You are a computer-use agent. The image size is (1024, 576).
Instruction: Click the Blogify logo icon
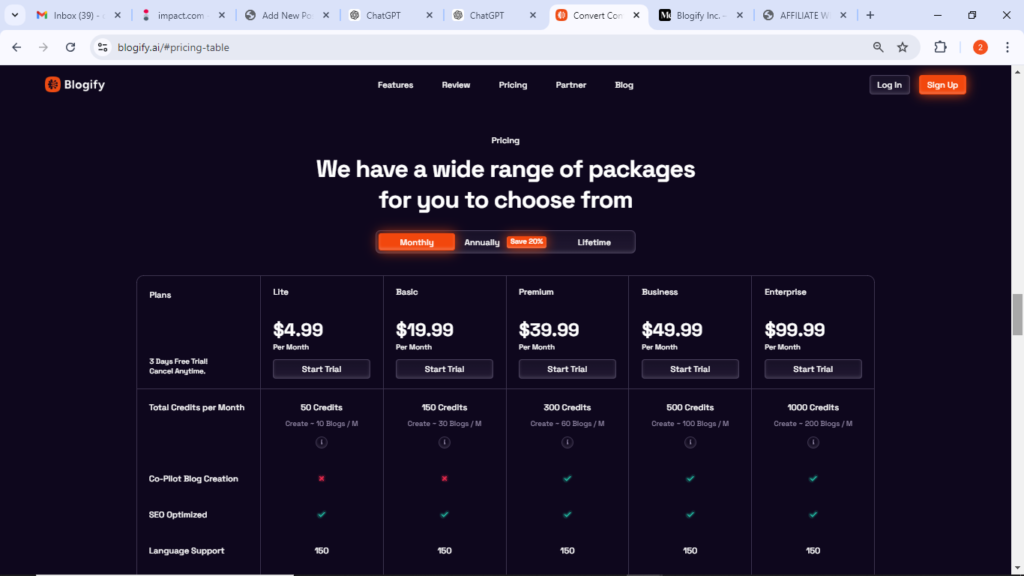coord(52,84)
